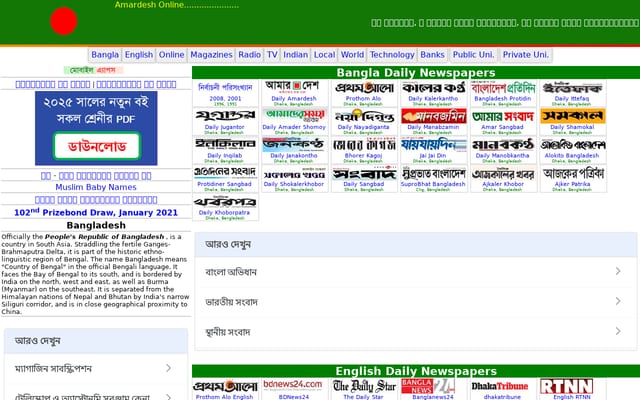
Task: Click the red circle flag emblem
Action: tap(64, 21)
